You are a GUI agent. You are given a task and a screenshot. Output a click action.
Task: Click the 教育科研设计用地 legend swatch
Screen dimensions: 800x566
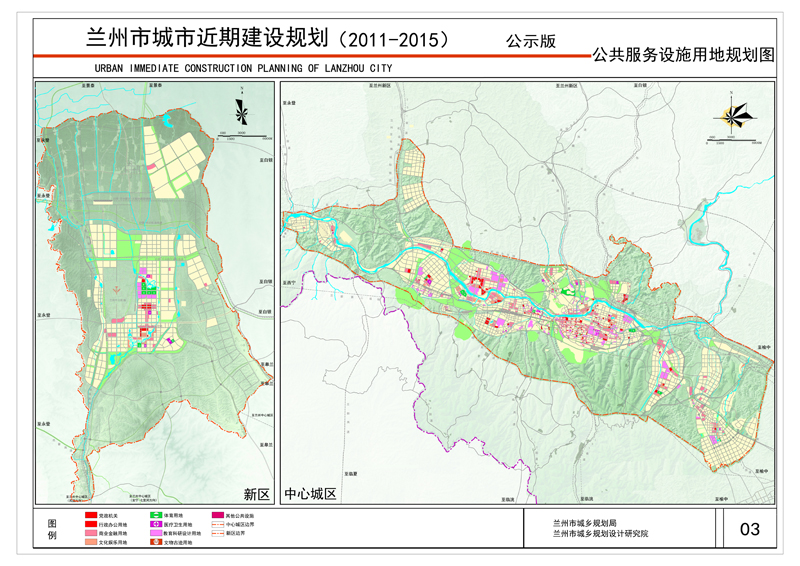pyautogui.click(x=155, y=534)
